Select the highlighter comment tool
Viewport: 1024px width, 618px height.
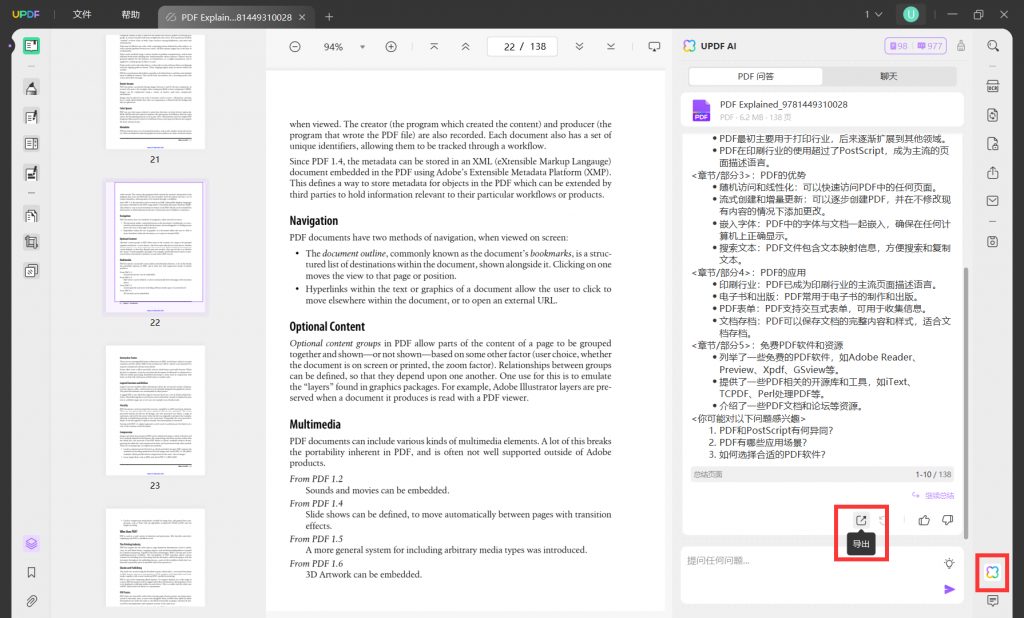(31, 88)
